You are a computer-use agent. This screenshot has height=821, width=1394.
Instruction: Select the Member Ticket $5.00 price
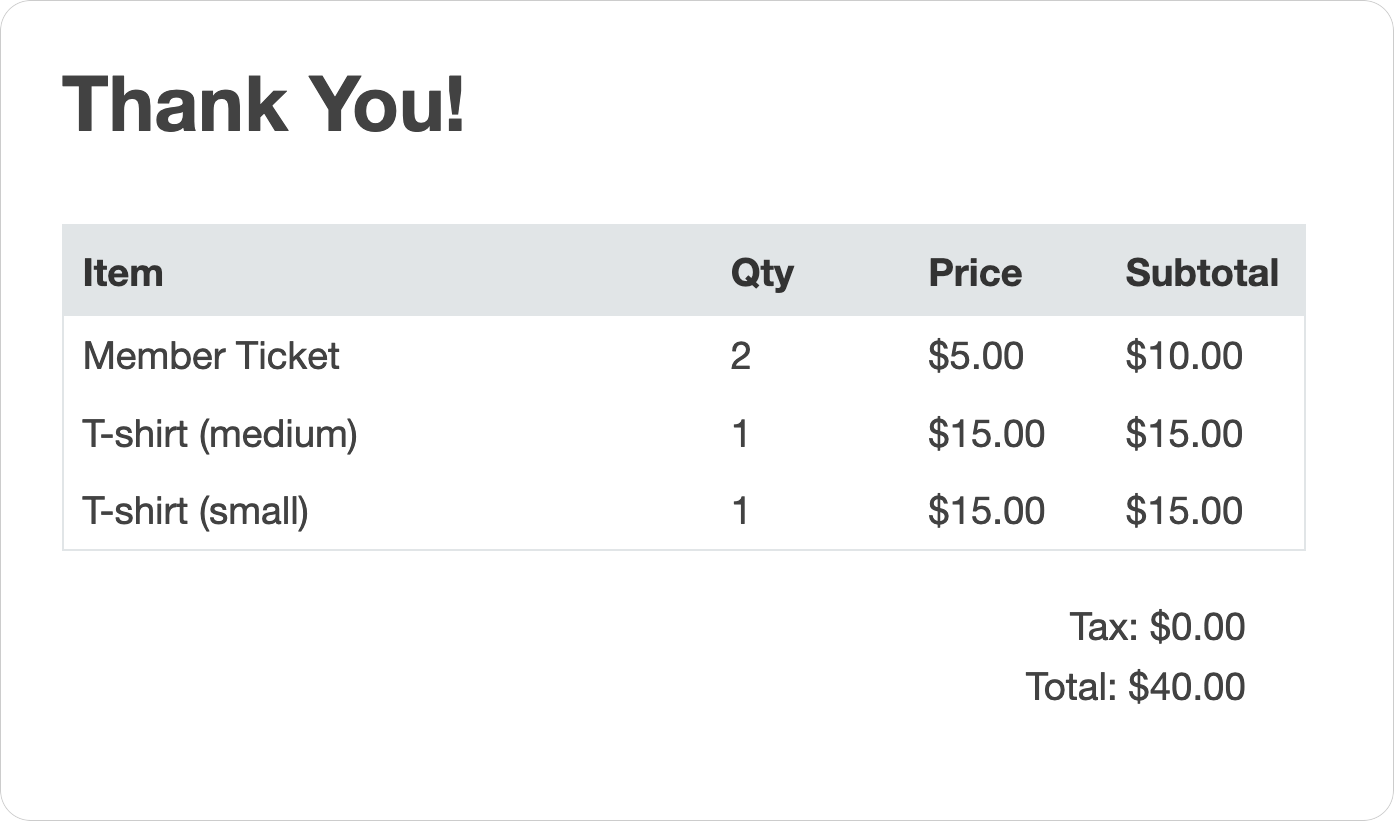[x=975, y=356]
